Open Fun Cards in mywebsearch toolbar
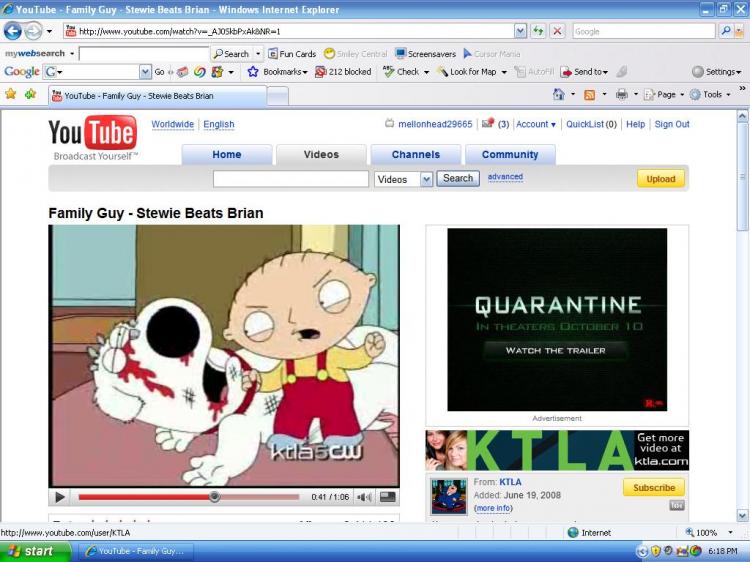Image resolution: width=750 pixels, height=562 pixels. coord(292,54)
